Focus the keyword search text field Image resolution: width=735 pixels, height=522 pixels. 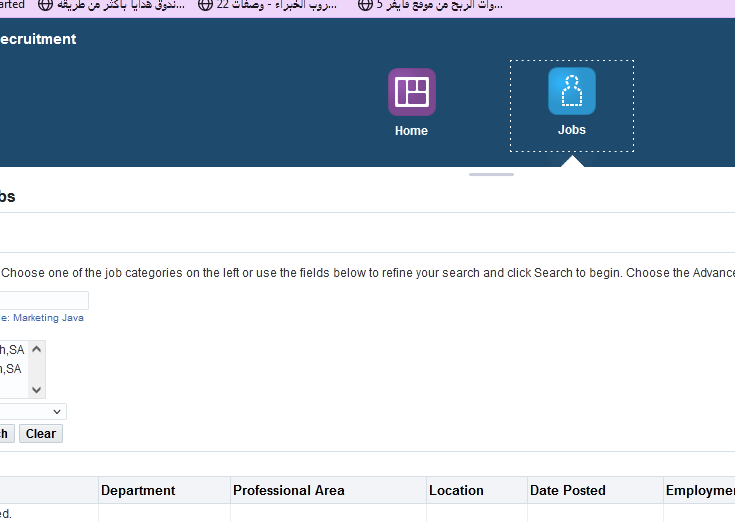point(44,300)
